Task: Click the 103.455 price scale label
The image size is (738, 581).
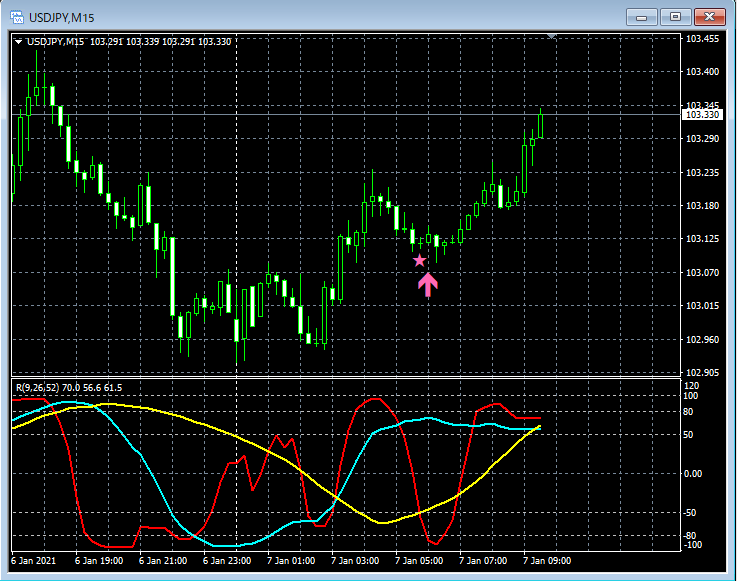Action: (701, 39)
